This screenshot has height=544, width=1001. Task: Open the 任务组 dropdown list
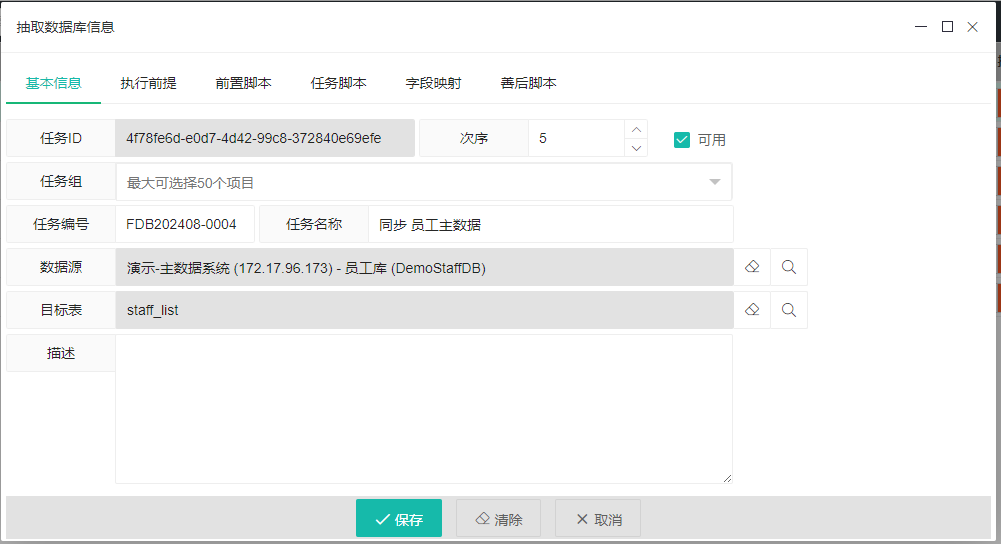coord(424,182)
